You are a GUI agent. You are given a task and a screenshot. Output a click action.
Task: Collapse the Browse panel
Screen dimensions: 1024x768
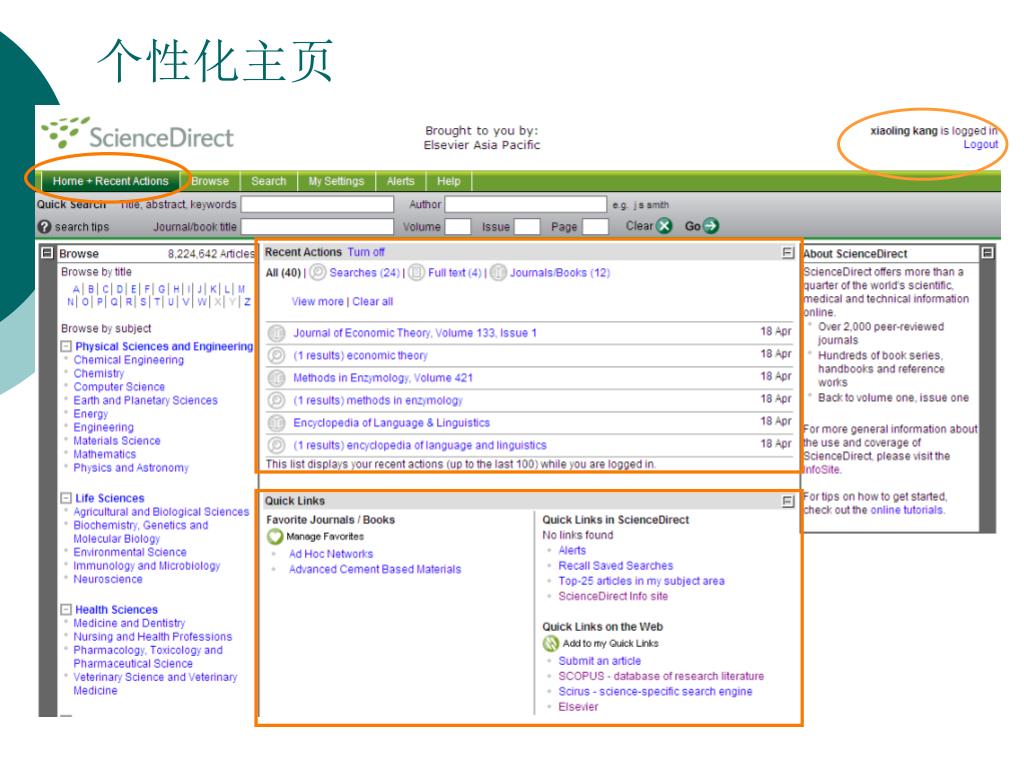(47, 253)
